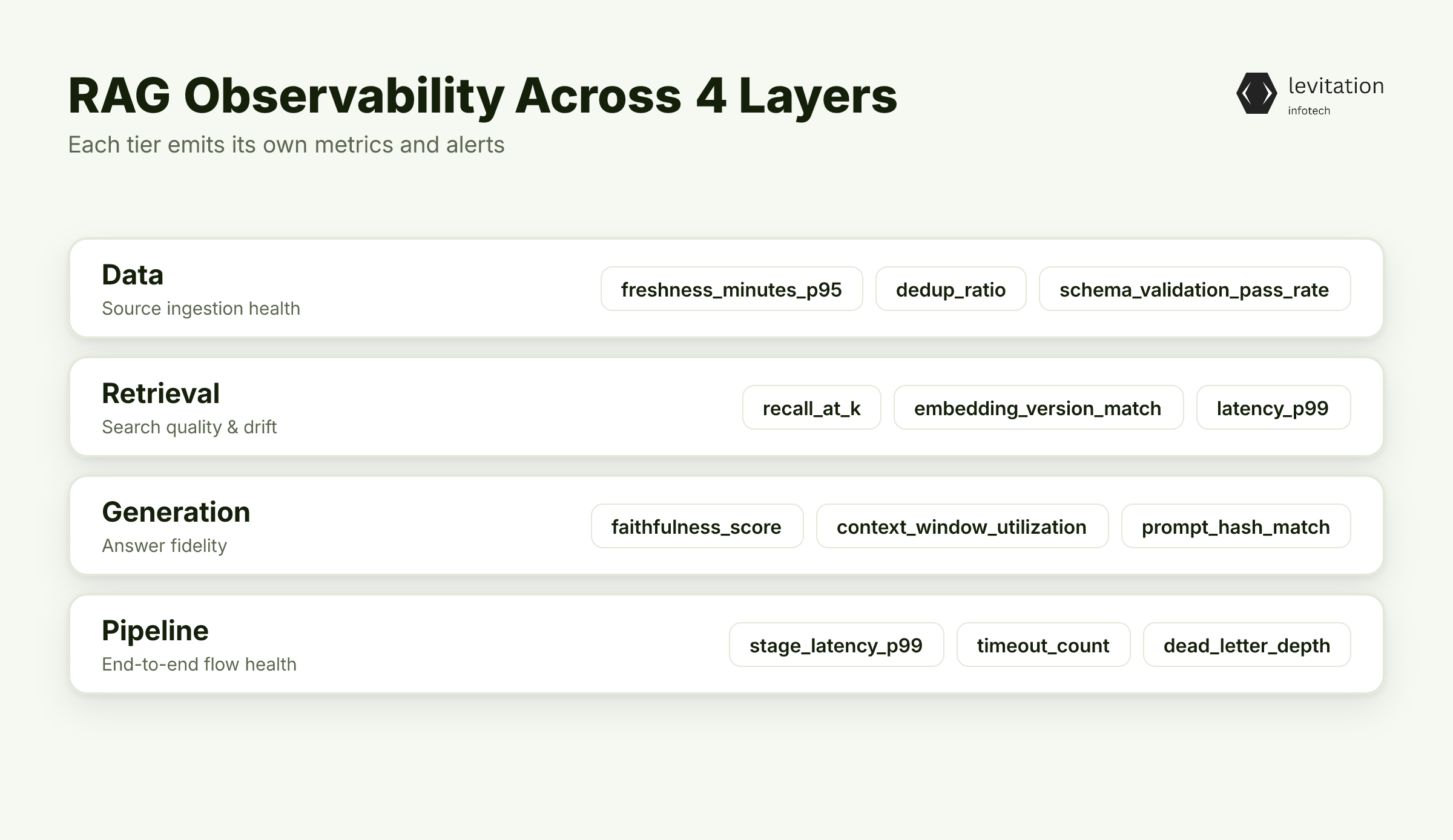Click the 'RAG Observability Across 4 Layers' title
1453x840 pixels.
(x=483, y=96)
